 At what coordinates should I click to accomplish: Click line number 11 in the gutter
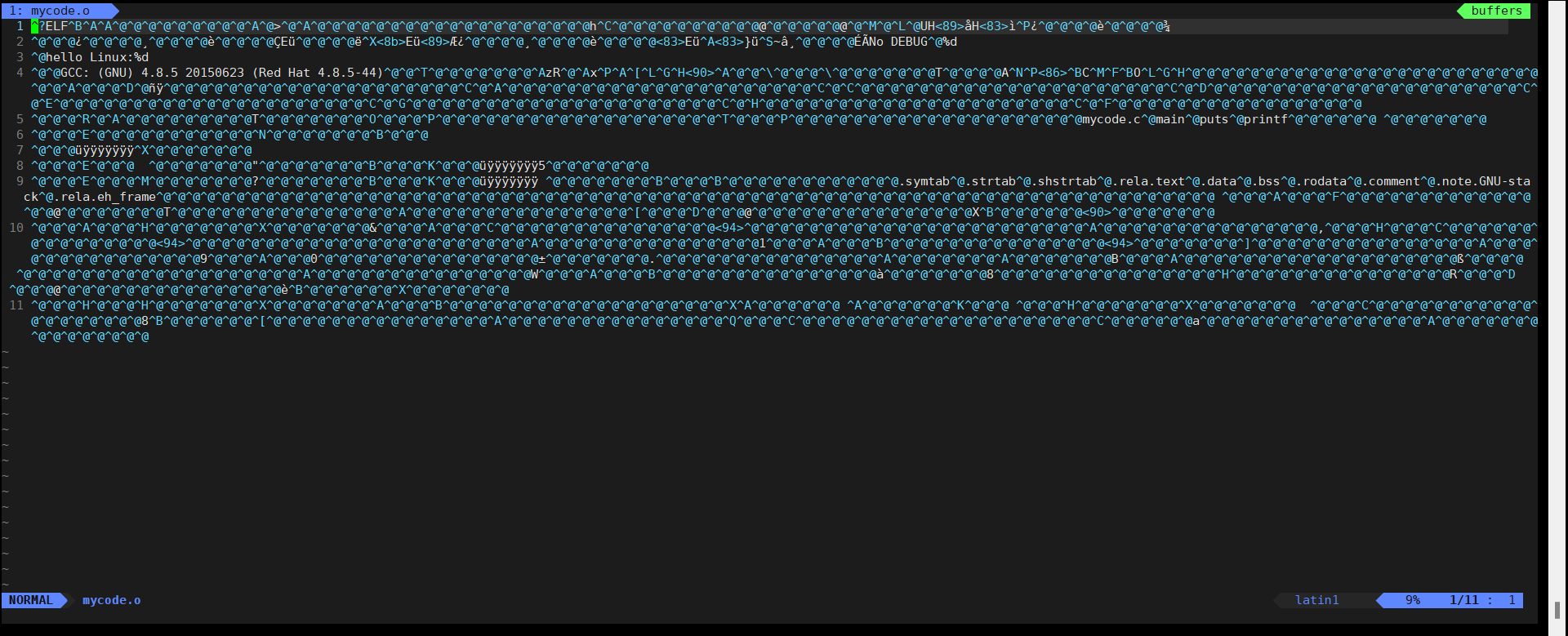pos(16,305)
